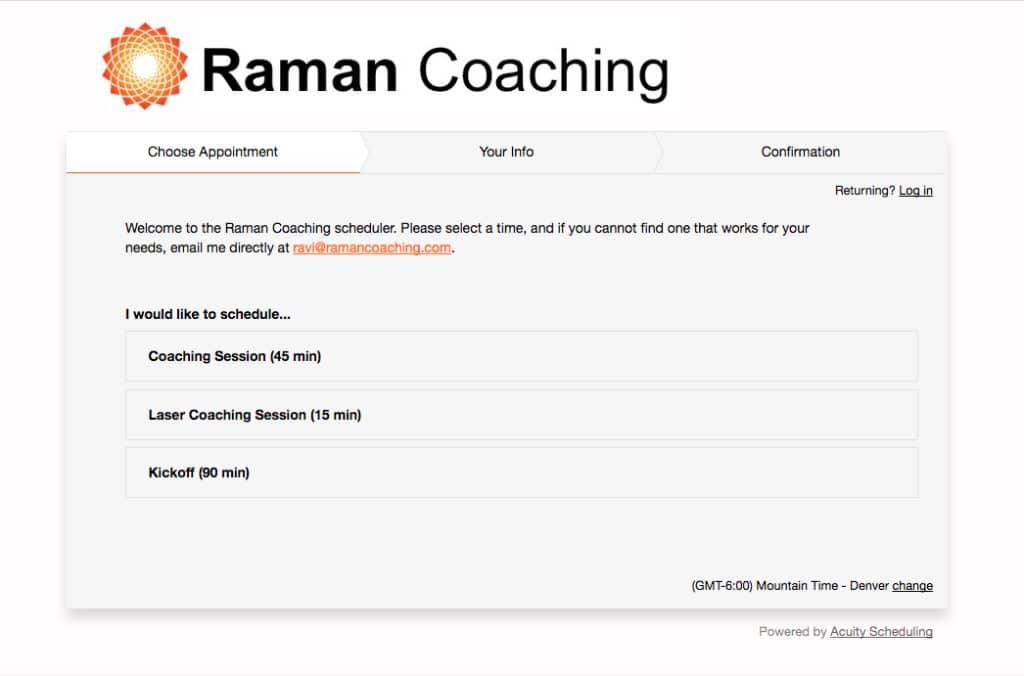This screenshot has height=676, width=1024.
Task: Click the Log in link
Action: (916, 191)
